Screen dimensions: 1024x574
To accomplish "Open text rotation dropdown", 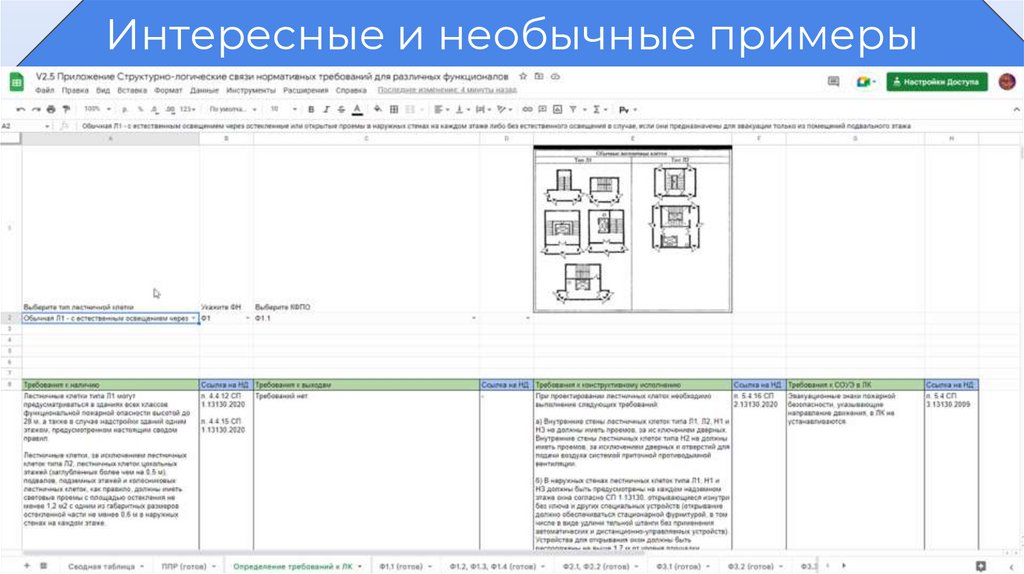I will point(505,110).
